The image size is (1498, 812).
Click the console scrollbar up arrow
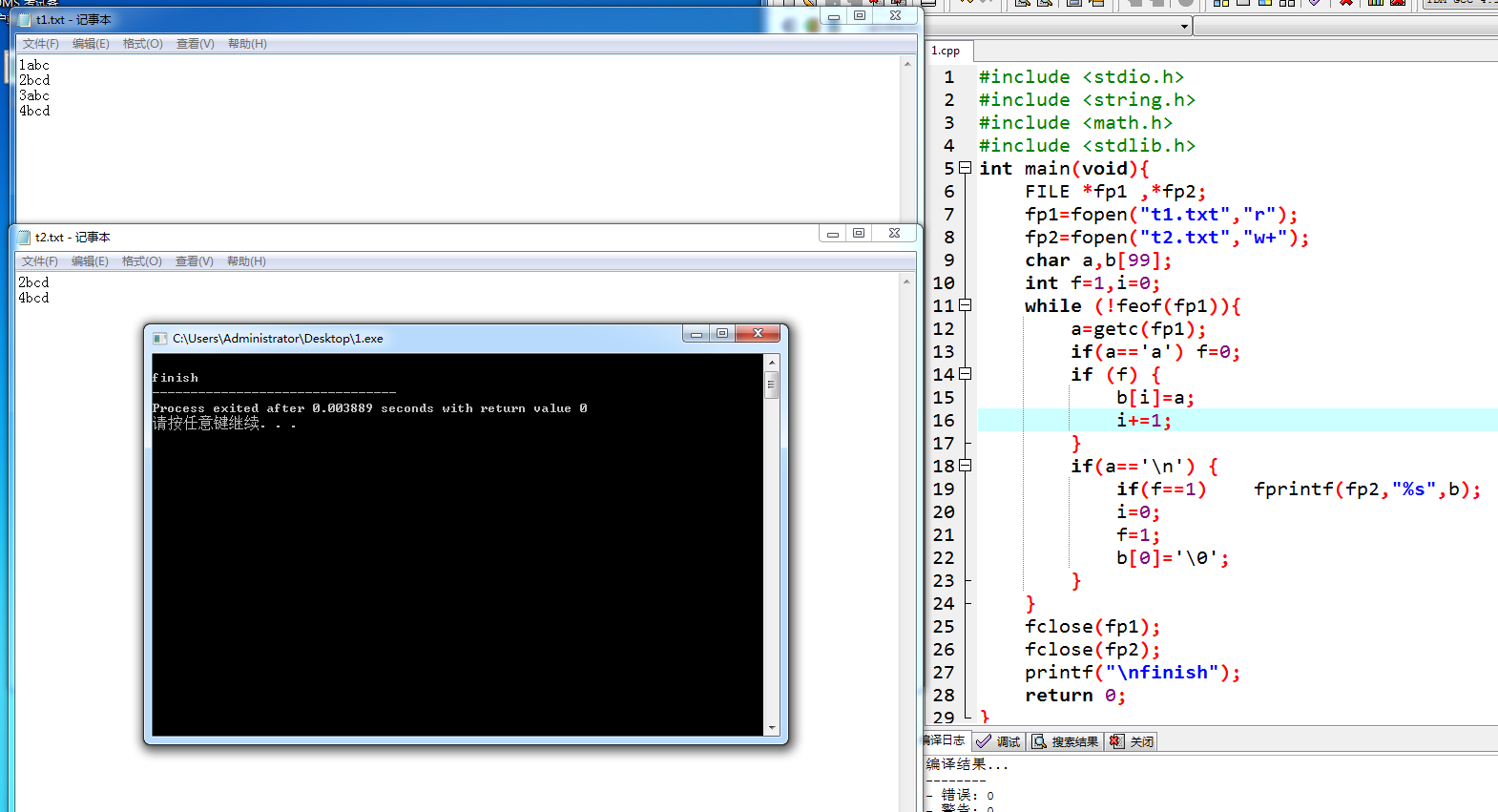tap(772, 363)
